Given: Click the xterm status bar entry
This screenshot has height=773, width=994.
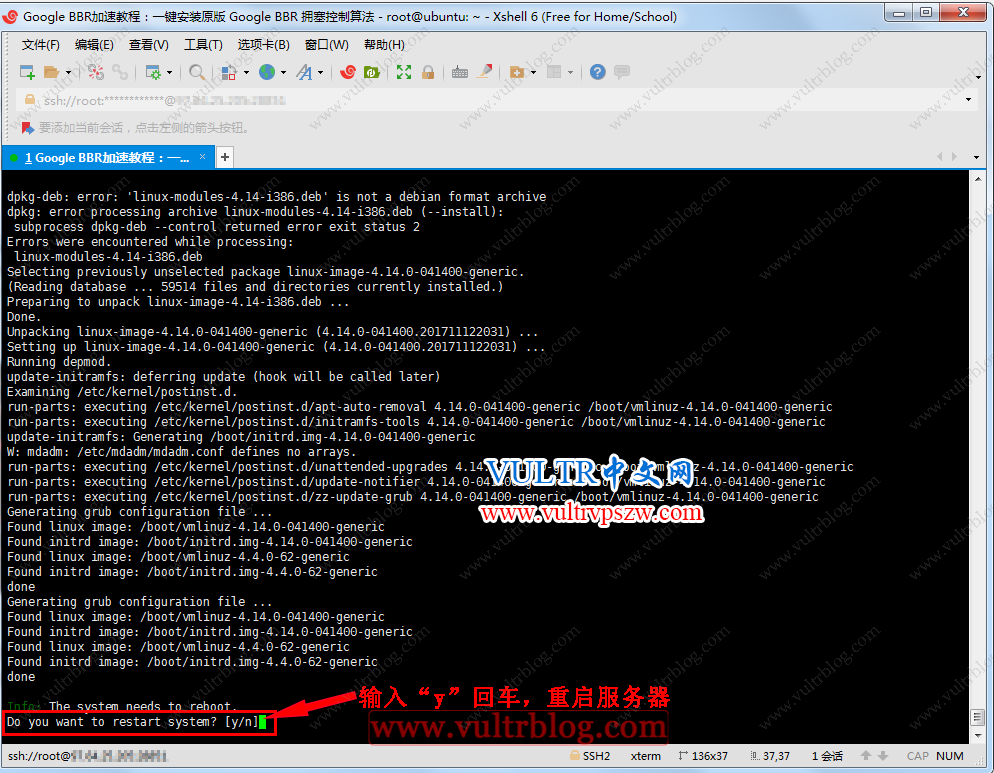Looking at the screenshot, I should 645,756.
